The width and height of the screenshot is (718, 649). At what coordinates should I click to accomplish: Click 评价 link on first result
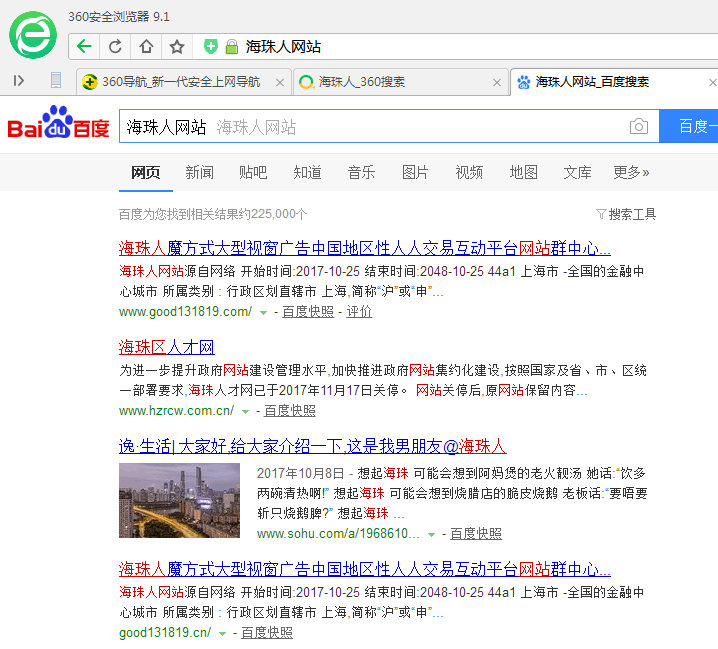[x=359, y=312]
